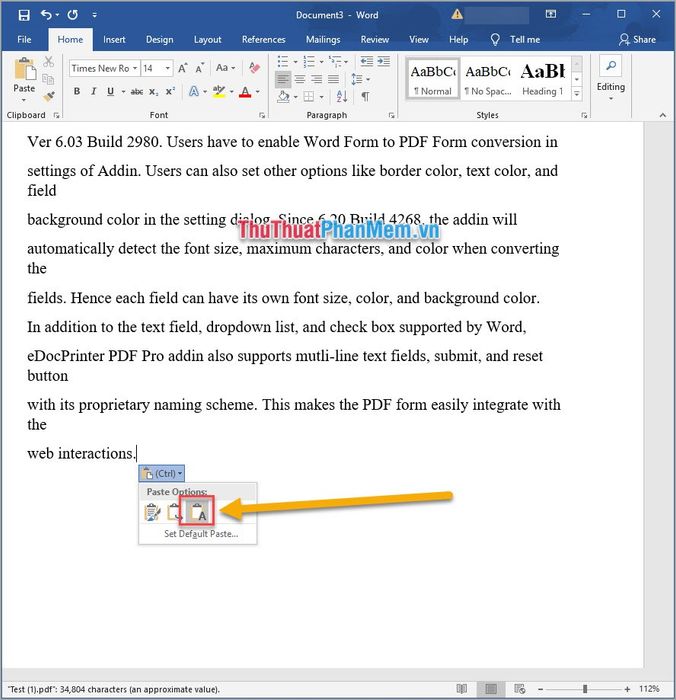Open the Times New Roman font dropdown
Image resolution: width=676 pixels, height=700 pixels.
[134, 68]
